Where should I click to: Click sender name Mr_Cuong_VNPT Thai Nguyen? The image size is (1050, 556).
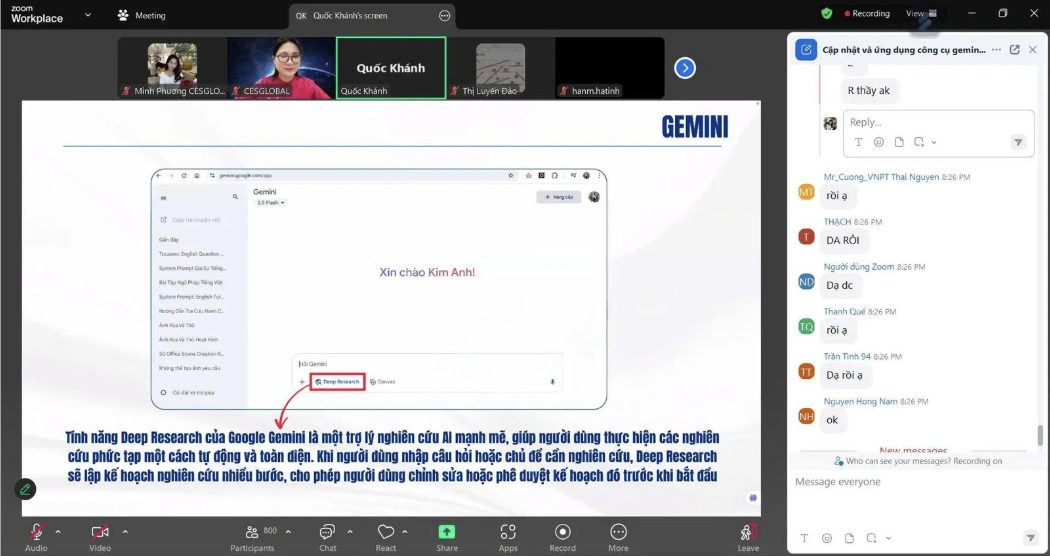(881, 177)
